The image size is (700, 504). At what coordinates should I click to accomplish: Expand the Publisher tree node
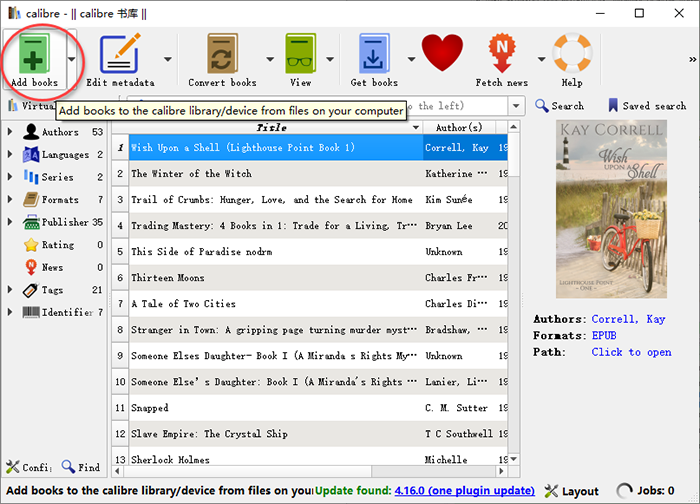pyautogui.click(x=10, y=221)
